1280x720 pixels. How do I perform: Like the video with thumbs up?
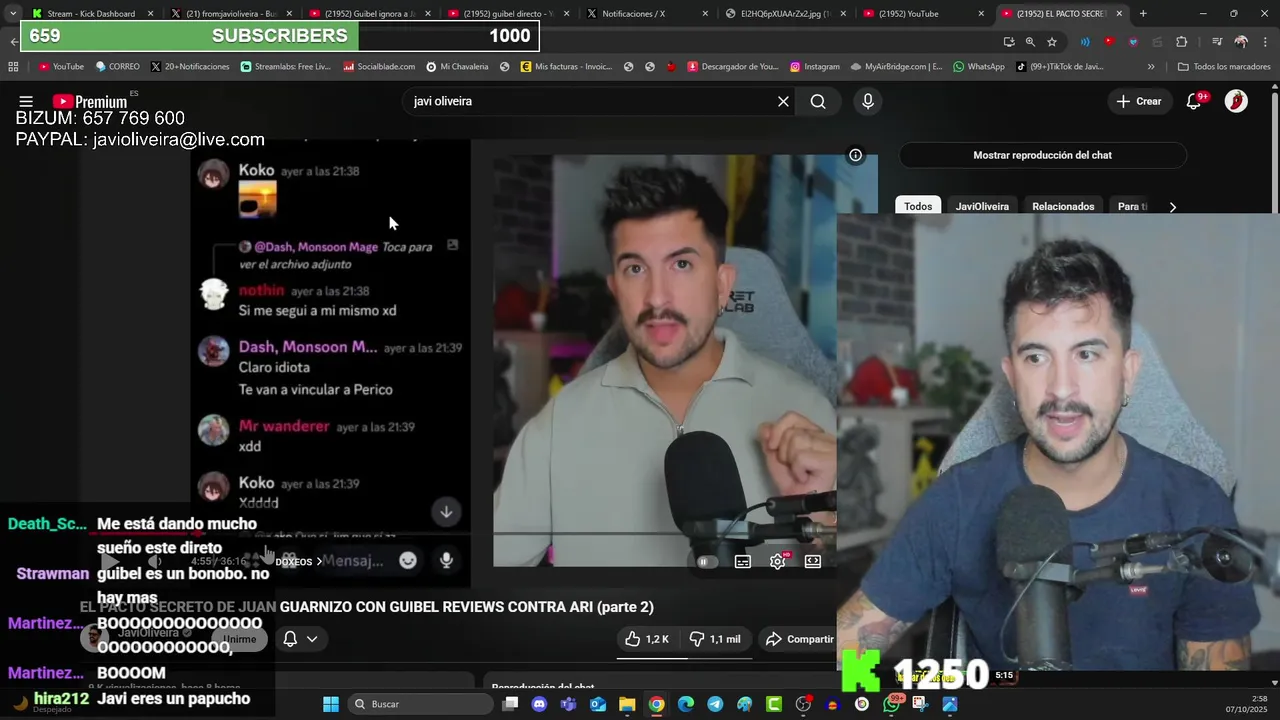tap(647, 639)
